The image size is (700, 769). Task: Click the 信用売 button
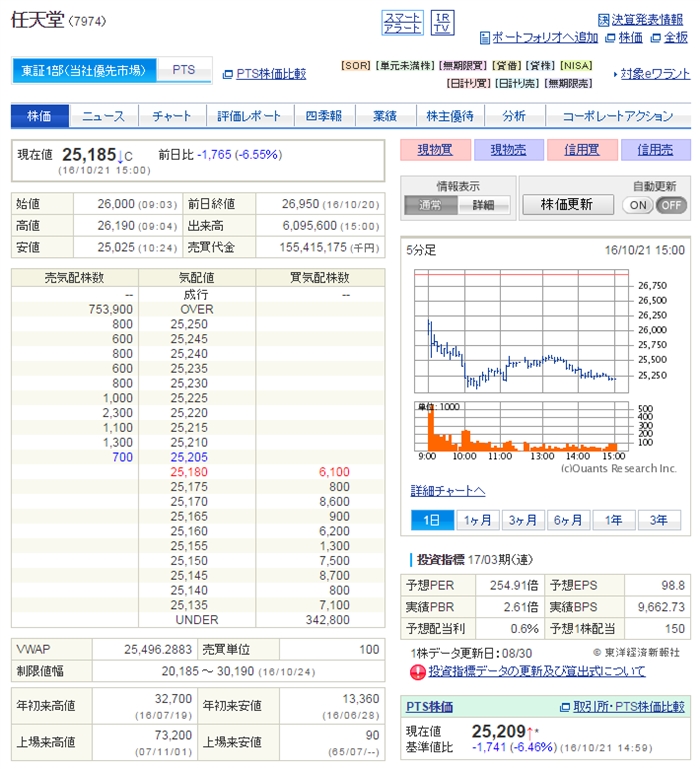tap(655, 150)
